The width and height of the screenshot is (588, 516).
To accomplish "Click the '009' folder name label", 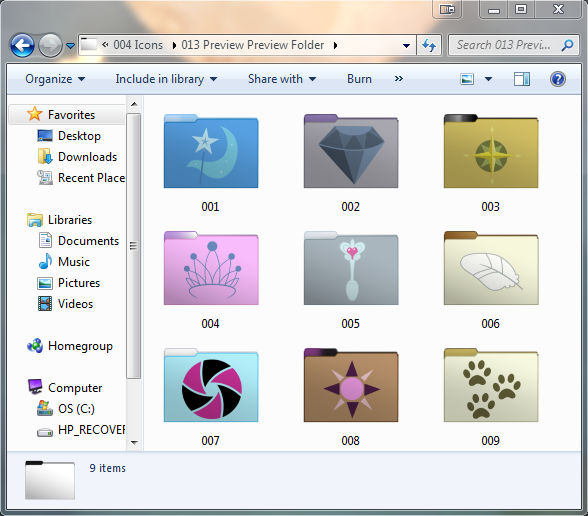I will (490, 441).
